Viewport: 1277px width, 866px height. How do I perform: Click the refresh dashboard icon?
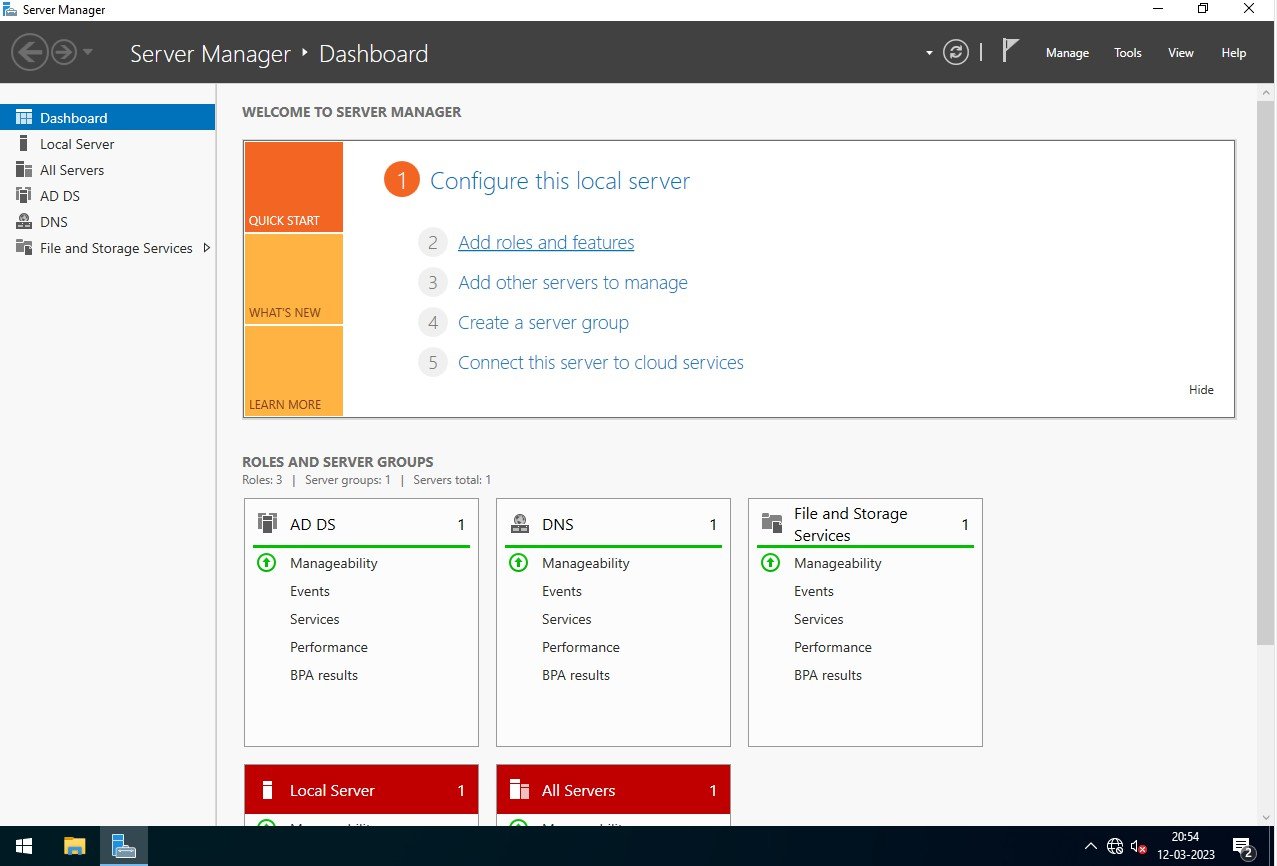(956, 52)
